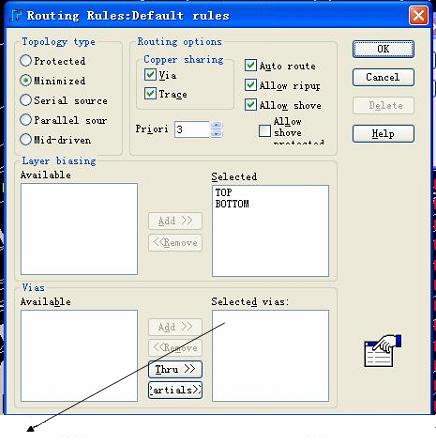Confirm the rules with OK button
The image size is (436, 442).
pos(383,49)
